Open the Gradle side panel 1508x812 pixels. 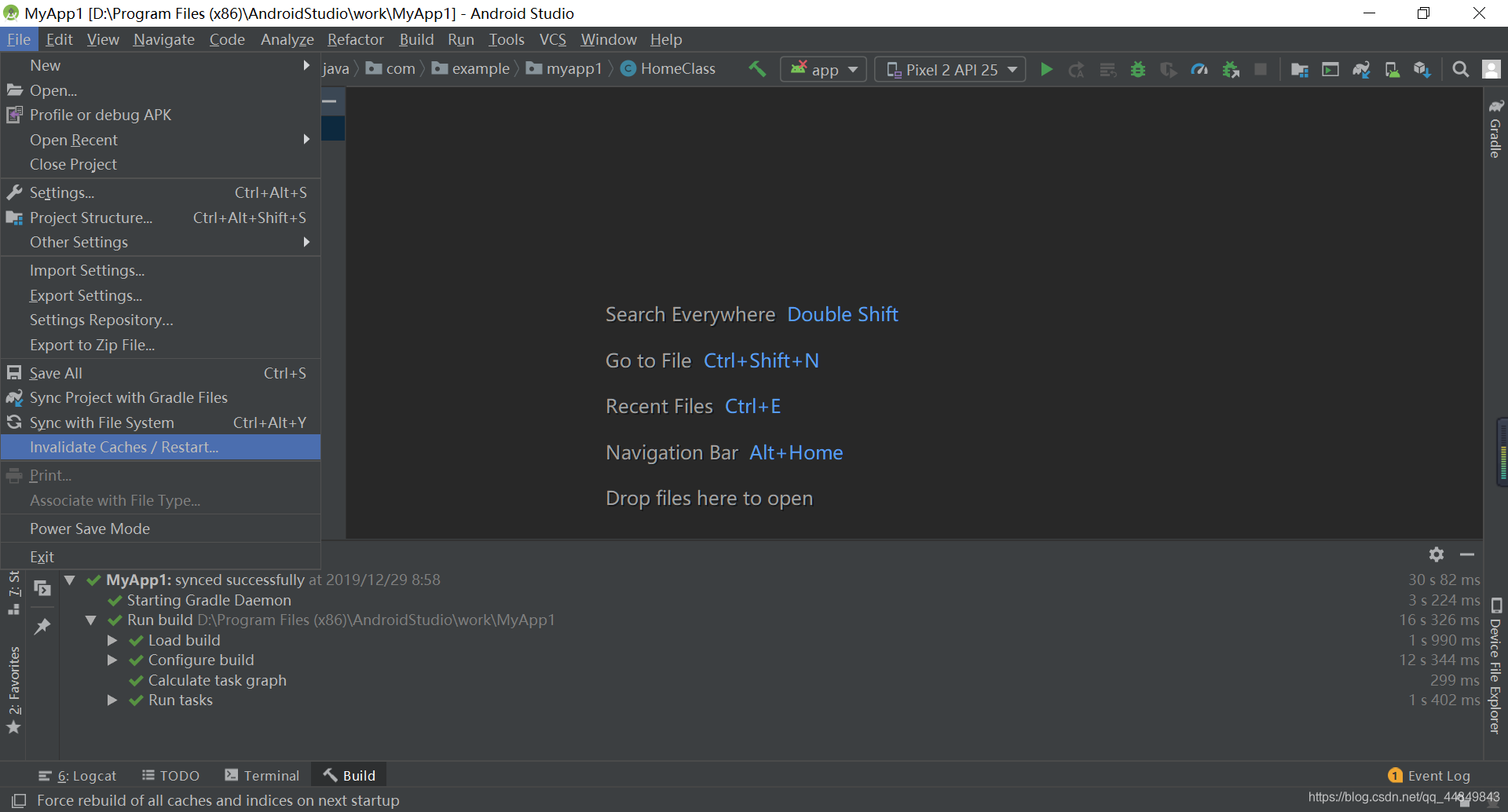tap(1495, 130)
